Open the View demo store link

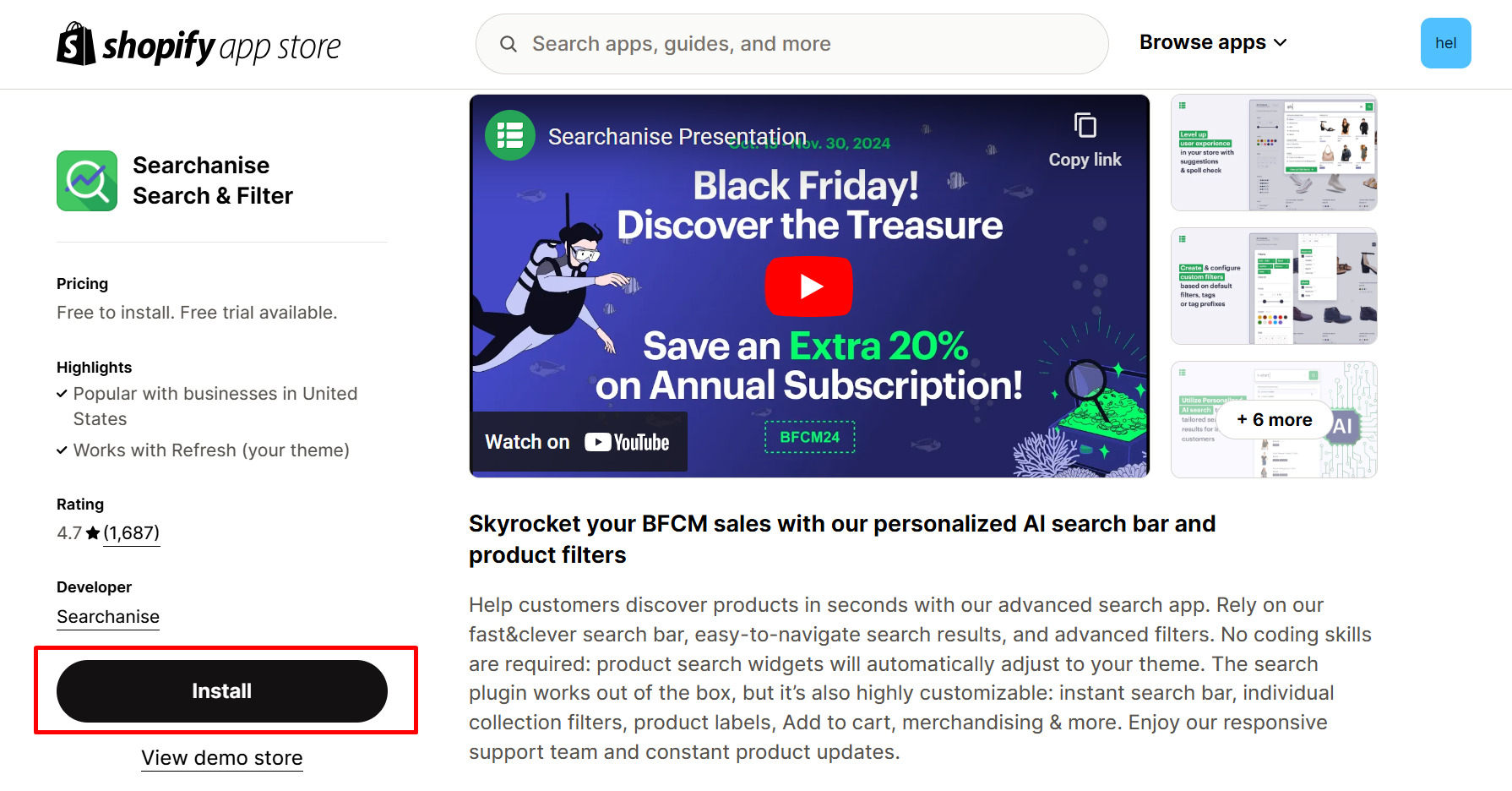[x=222, y=758]
